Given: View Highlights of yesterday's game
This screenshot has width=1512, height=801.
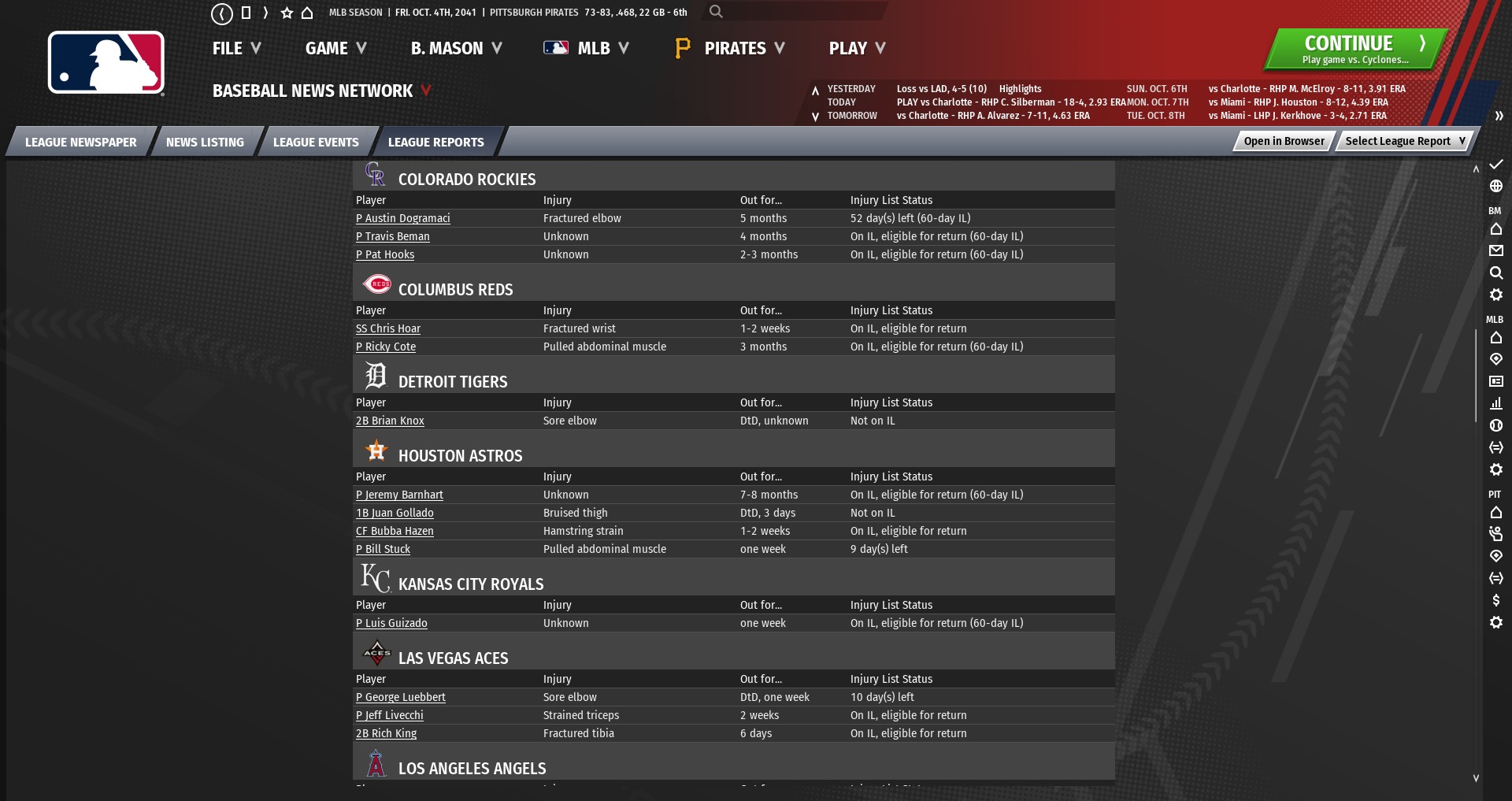Looking at the screenshot, I should (1020, 89).
